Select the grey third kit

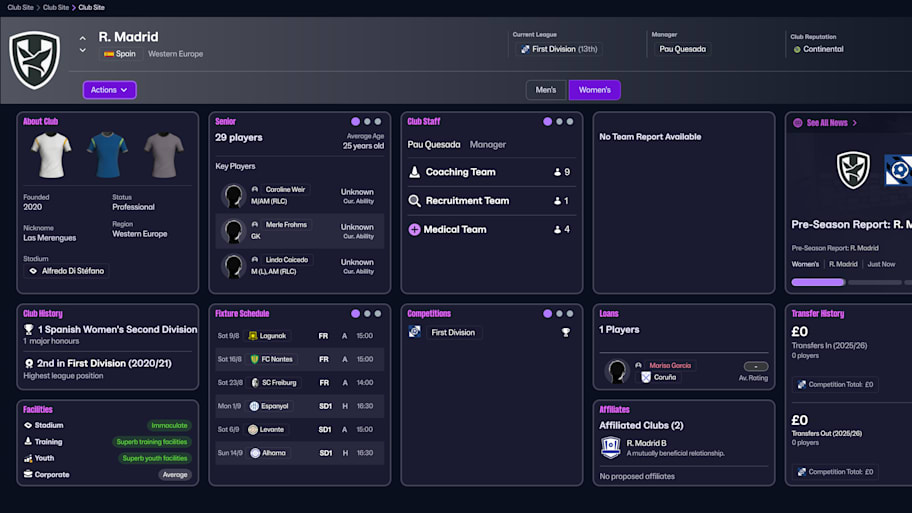(x=164, y=155)
